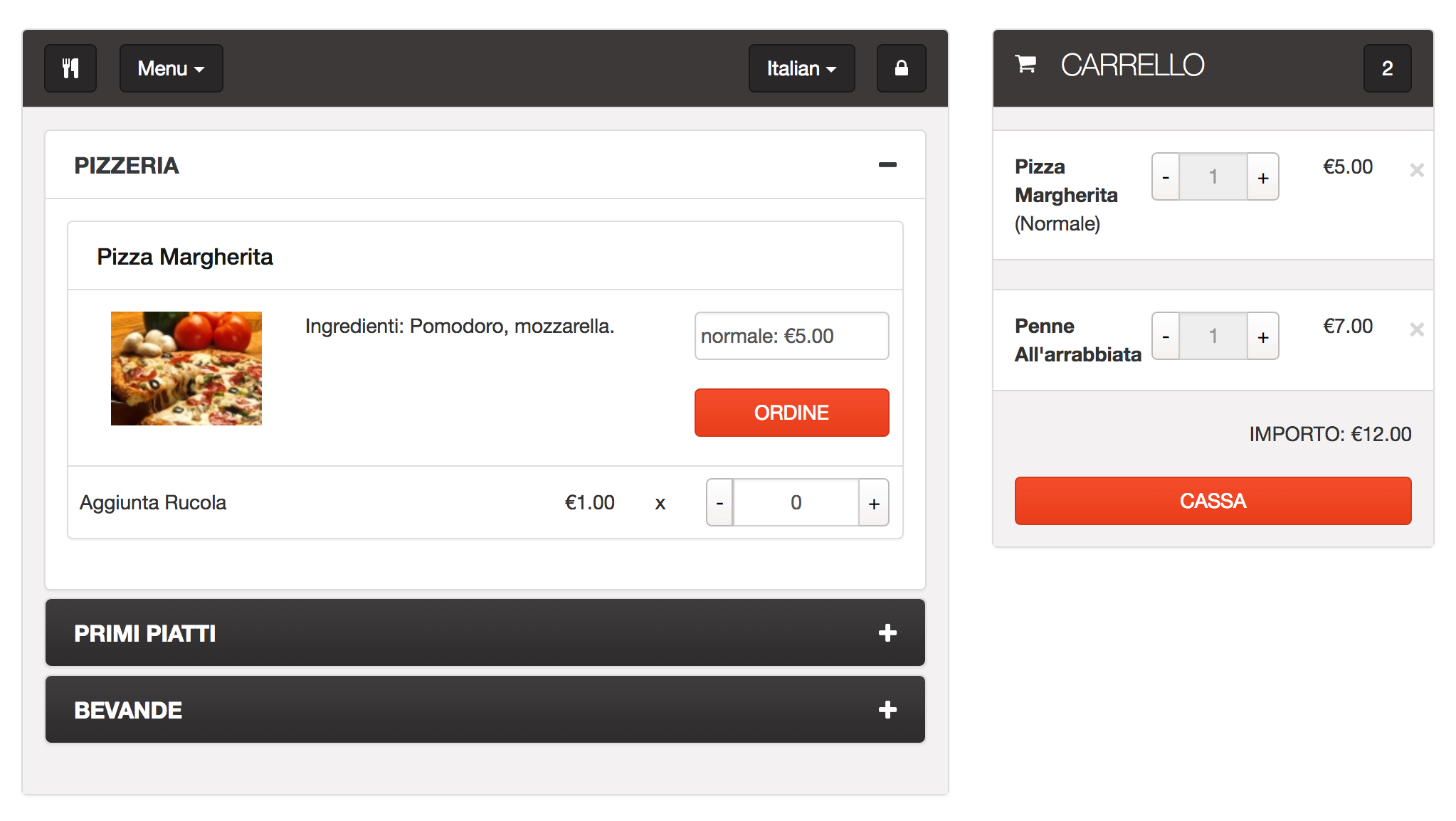Increase Pizza Margherita quantity in cart
Viewport: 1456px width, 821px height.
point(1263,177)
